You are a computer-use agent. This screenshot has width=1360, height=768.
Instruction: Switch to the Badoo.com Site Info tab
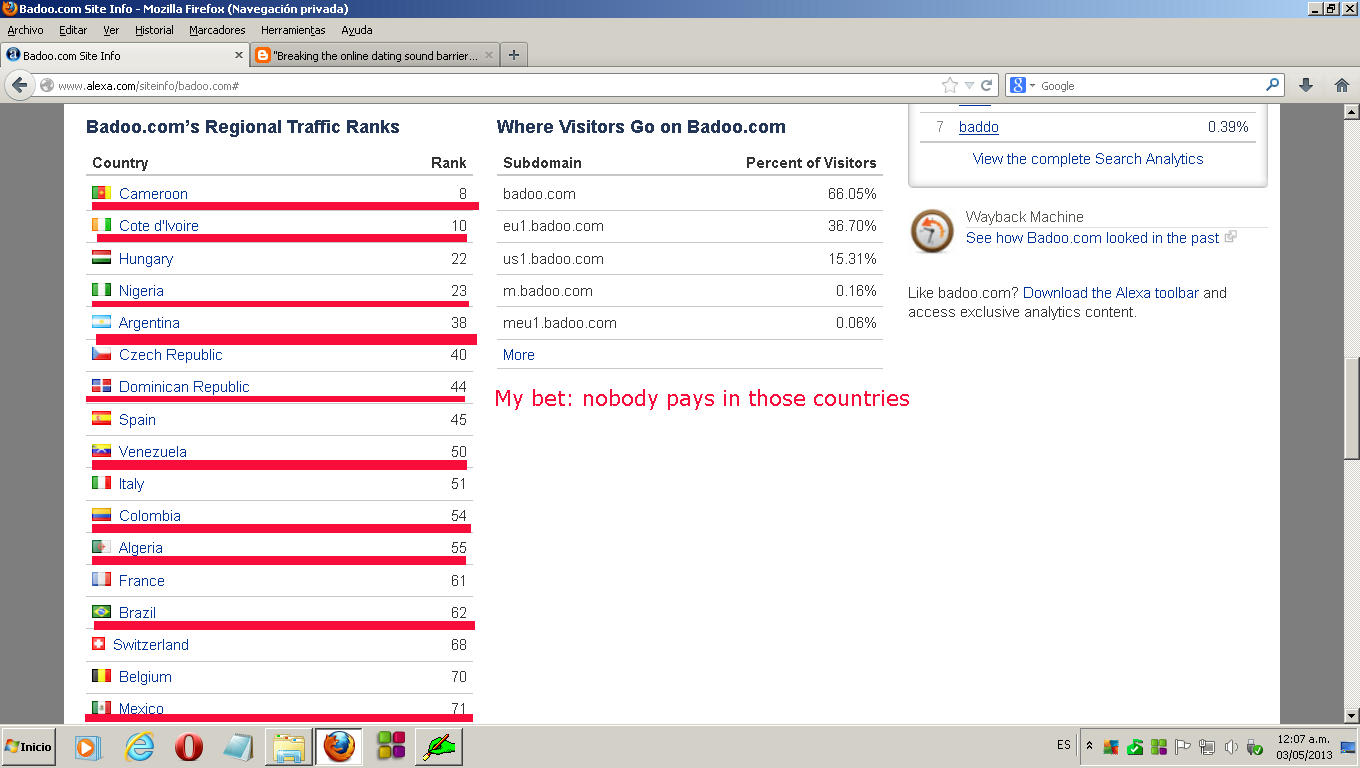point(125,56)
